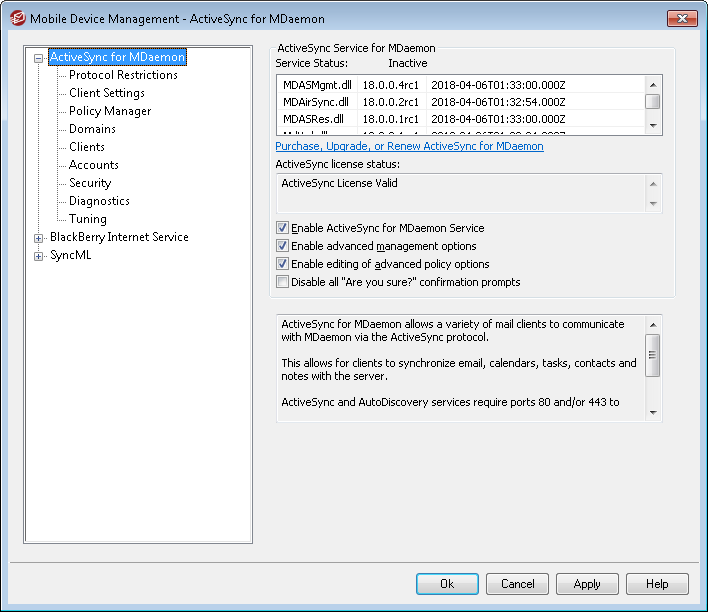Expand the SyncML tree node
This screenshot has width=708, height=612.
(x=39, y=256)
